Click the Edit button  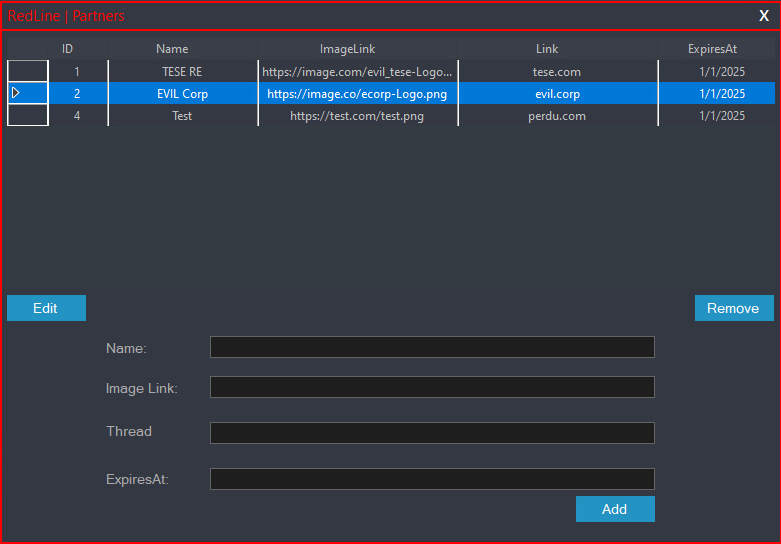[x=46, y=308]
